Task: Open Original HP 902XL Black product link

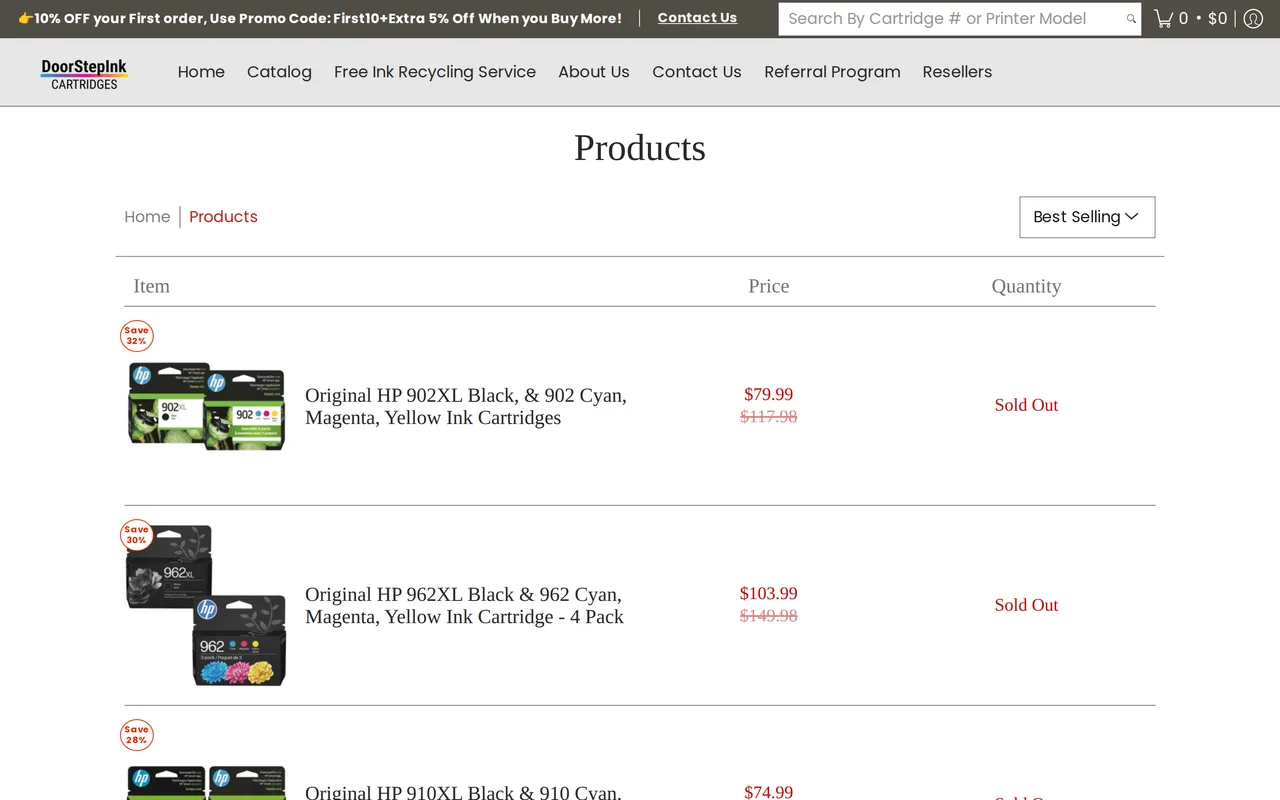Action: tap(466, 406)
